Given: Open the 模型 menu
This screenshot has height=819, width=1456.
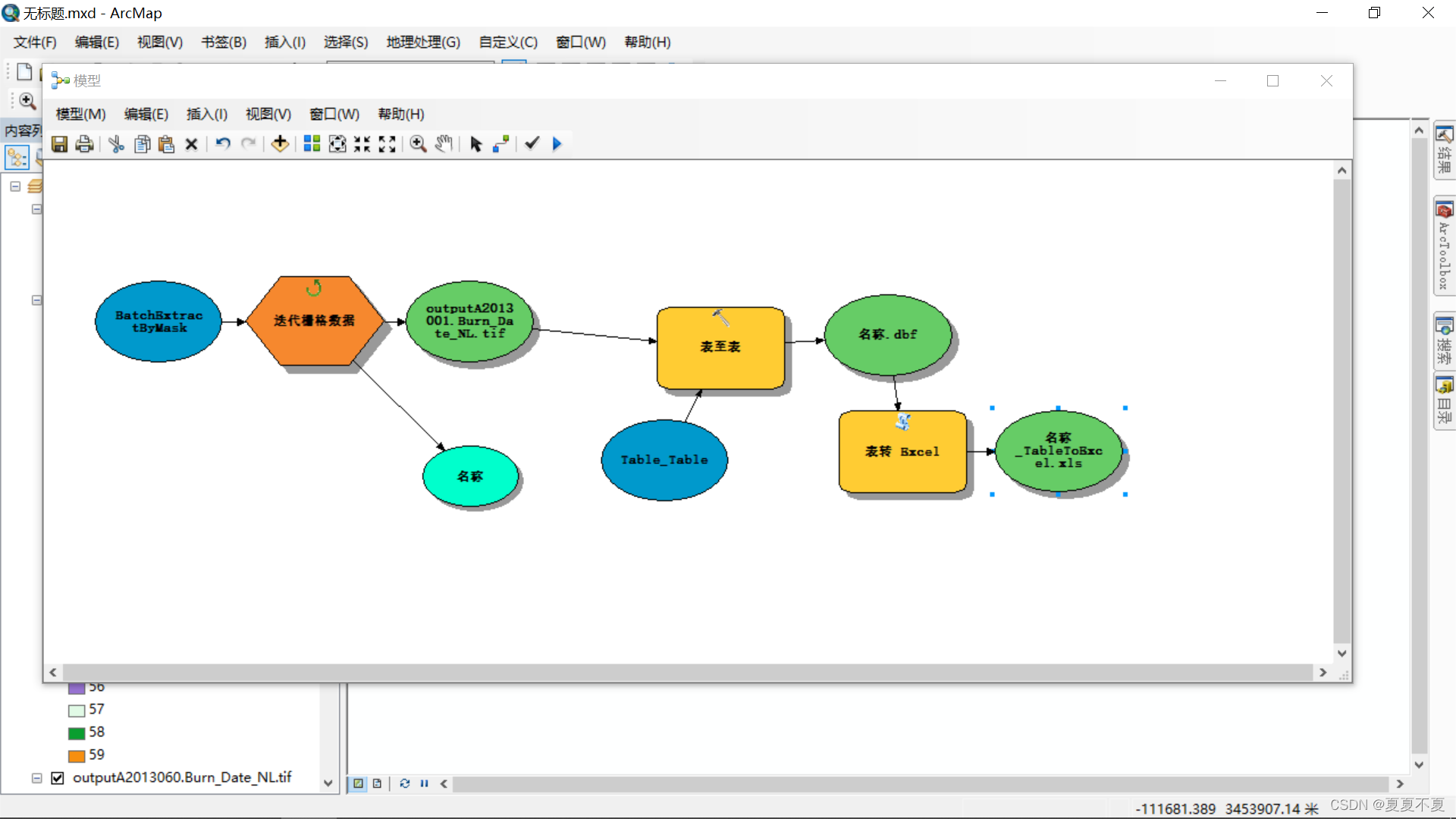Looking at the screenshot, I should (81, 113).
